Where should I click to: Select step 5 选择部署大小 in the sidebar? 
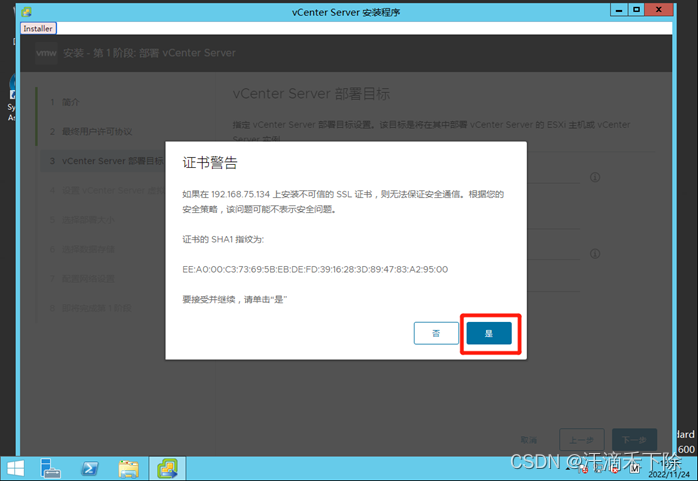click(x=82, y=220)
